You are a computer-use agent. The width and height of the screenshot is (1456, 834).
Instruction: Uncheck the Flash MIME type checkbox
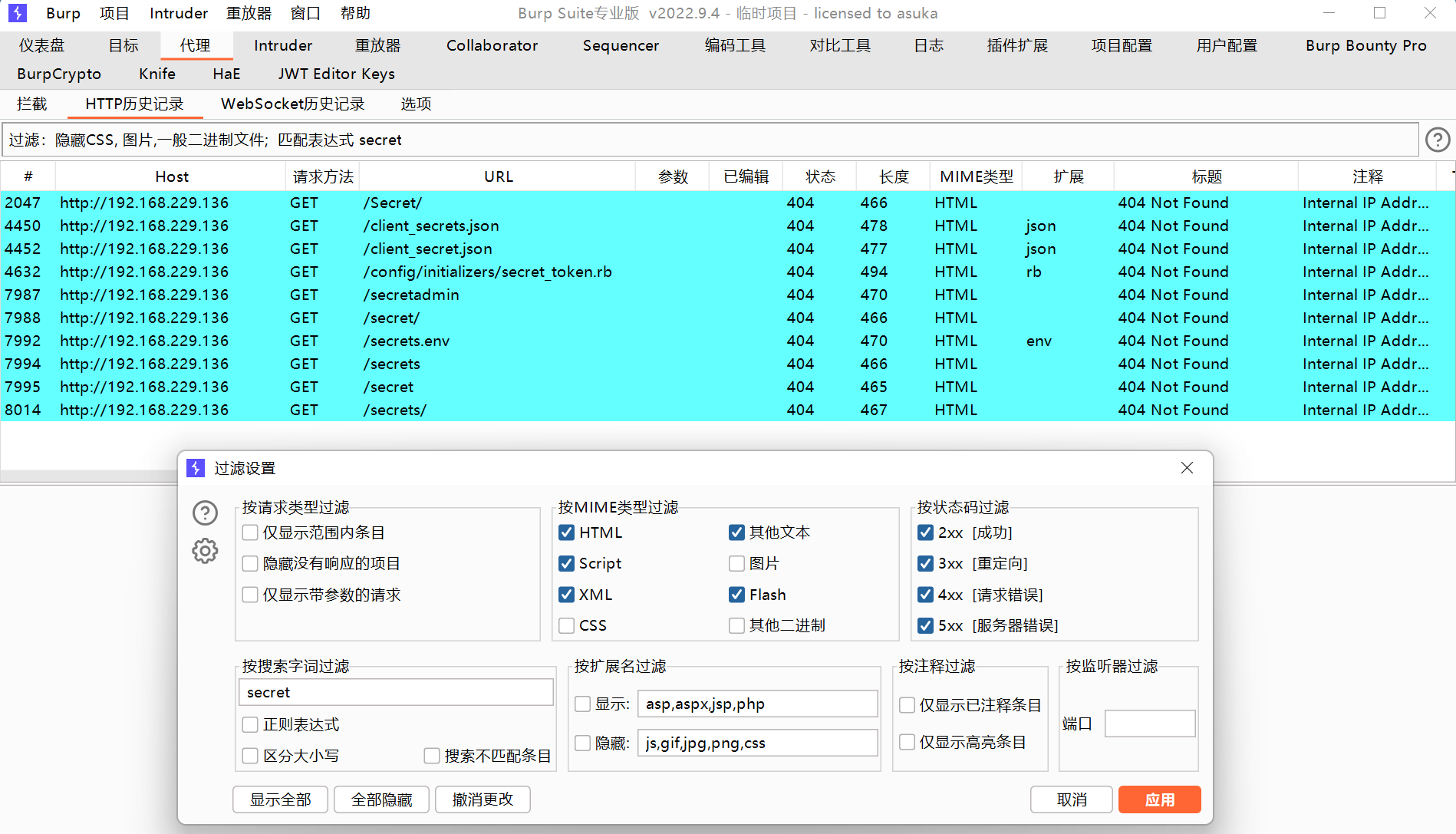pos(737,595)
